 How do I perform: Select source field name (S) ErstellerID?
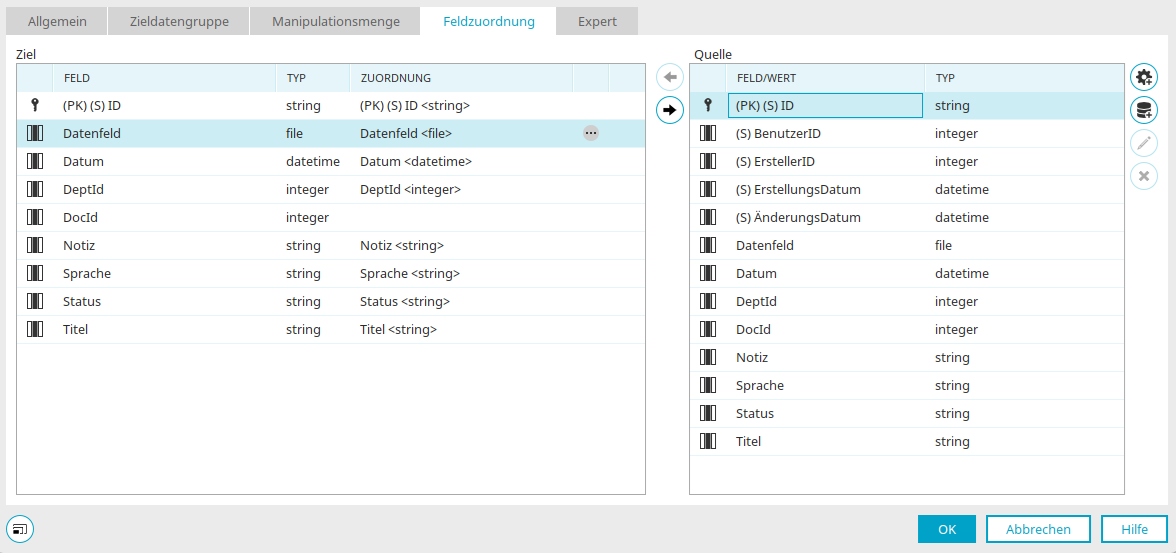776,161
